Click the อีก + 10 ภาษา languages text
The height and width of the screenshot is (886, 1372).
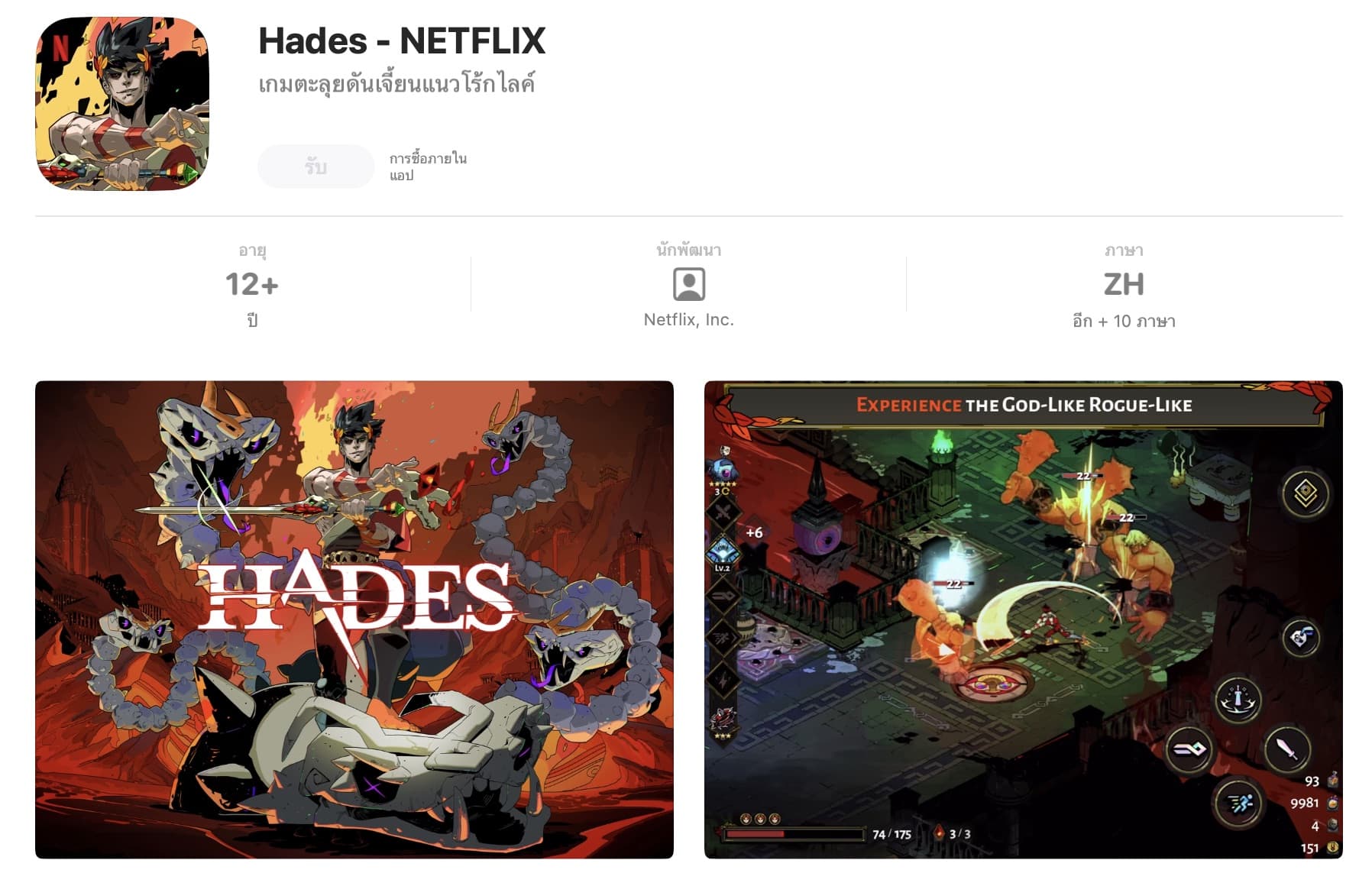tap(1124, 321)
